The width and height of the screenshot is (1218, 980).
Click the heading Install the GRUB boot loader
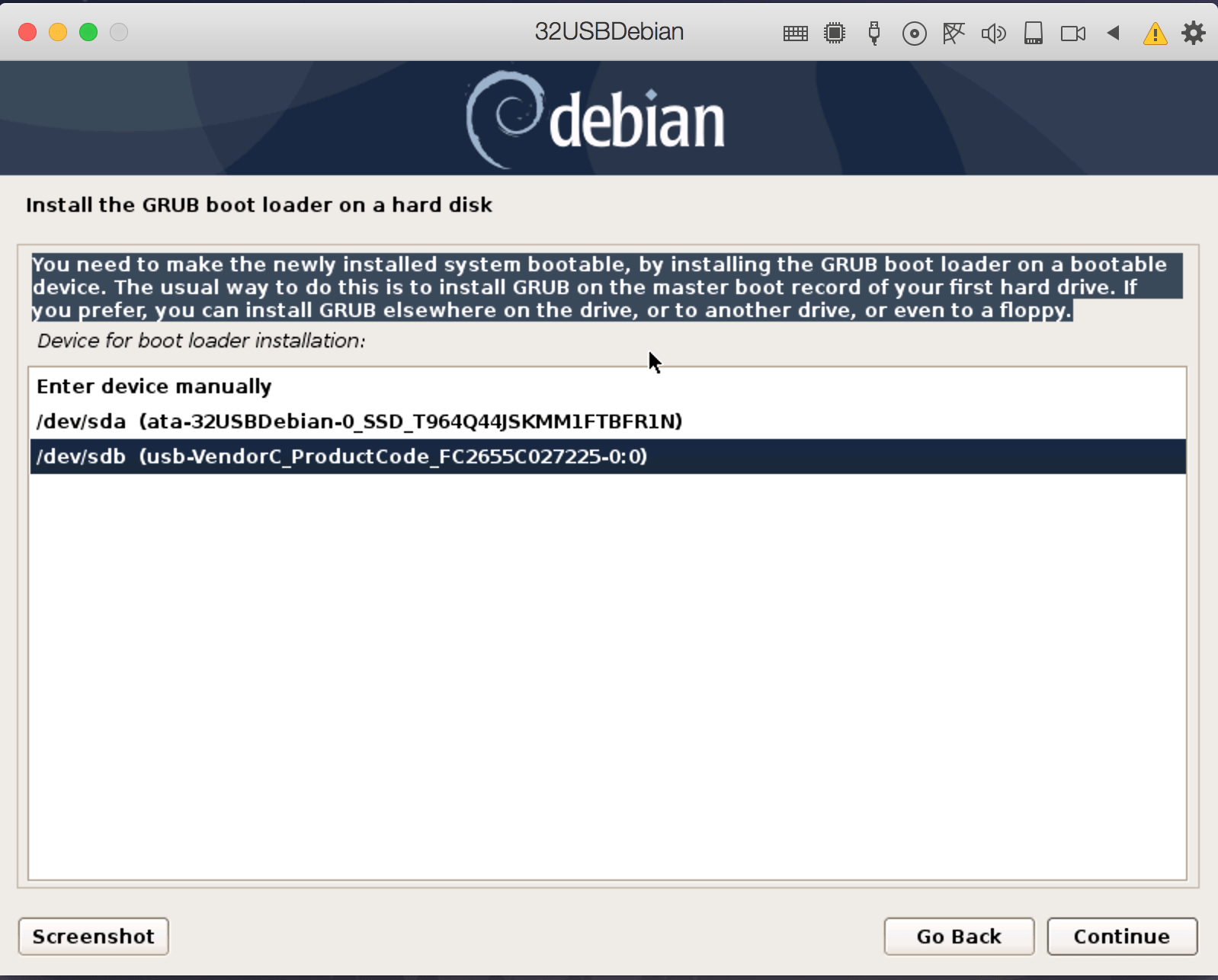[x=259, y=205]
